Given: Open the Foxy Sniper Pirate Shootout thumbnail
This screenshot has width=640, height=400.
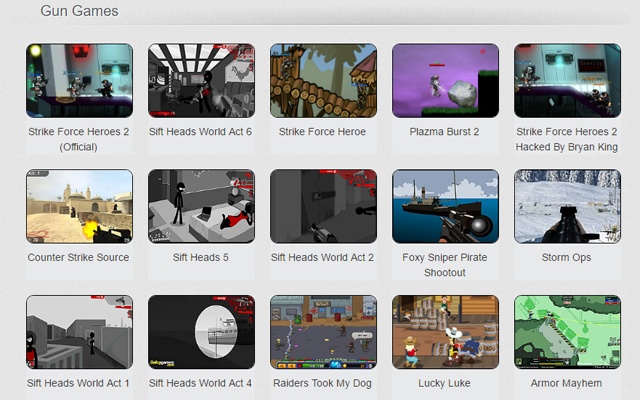Looking at the screenshot, I should click(x=445, y=207).
